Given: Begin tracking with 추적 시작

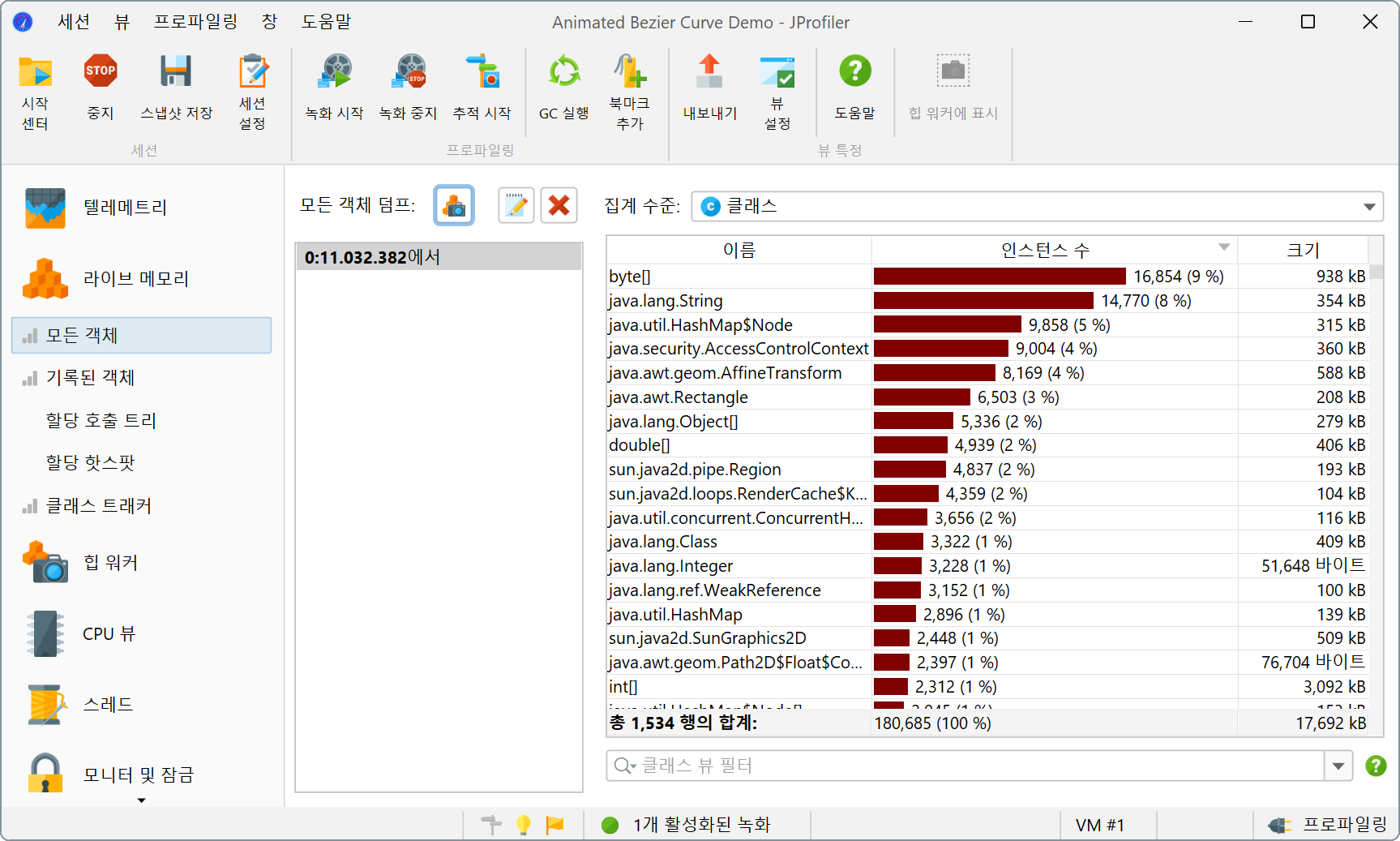Looking at the screenshot, I should [482, 88].
